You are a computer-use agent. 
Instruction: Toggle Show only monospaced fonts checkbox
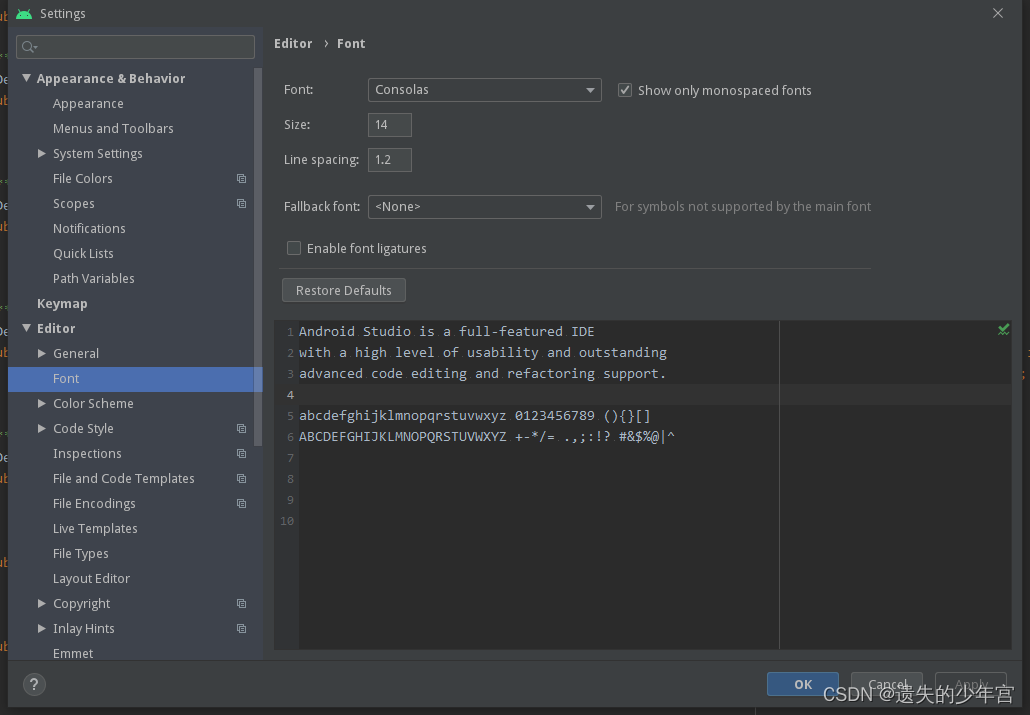click(625, 90)
